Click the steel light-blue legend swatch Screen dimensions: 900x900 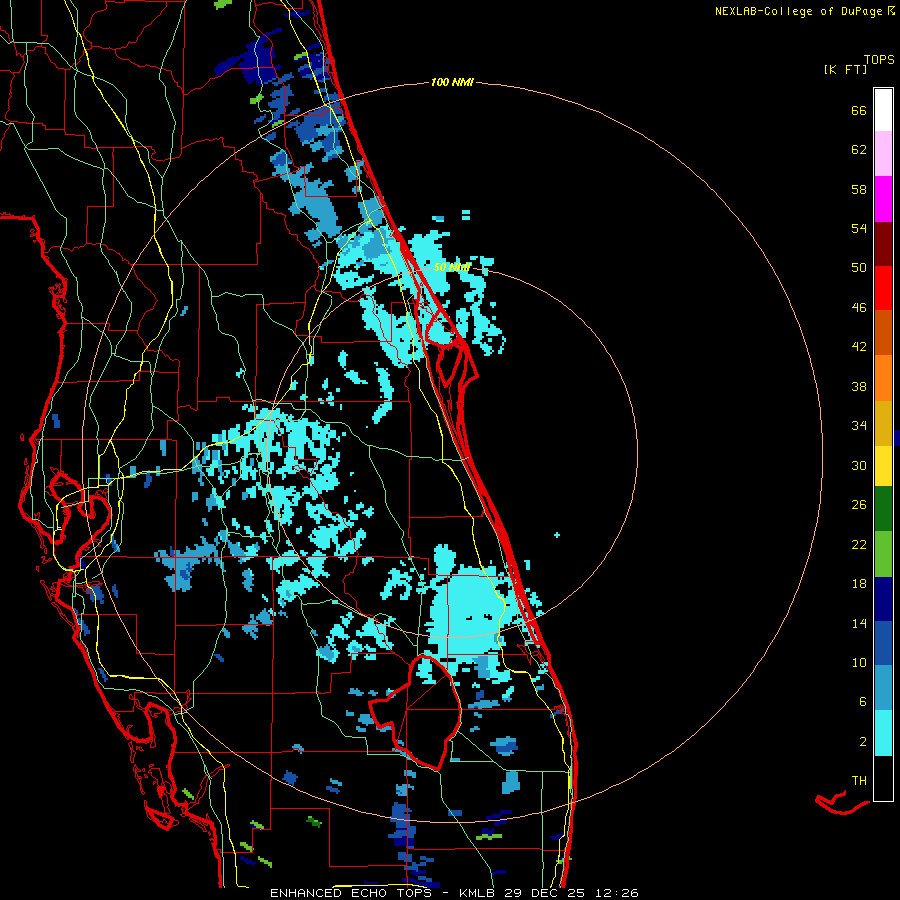click(x=883, y=688)
